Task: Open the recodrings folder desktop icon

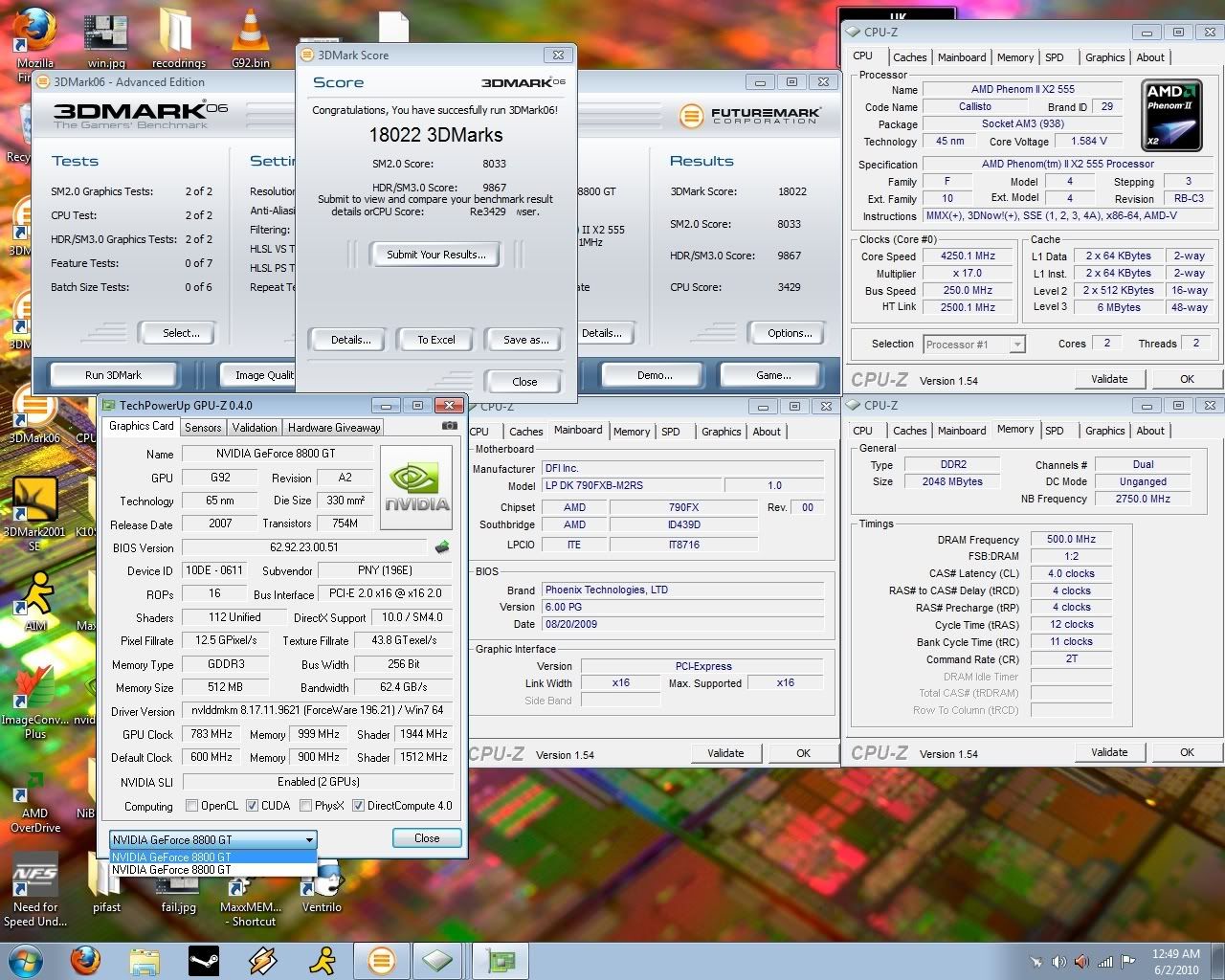Action: coord(178,38)
